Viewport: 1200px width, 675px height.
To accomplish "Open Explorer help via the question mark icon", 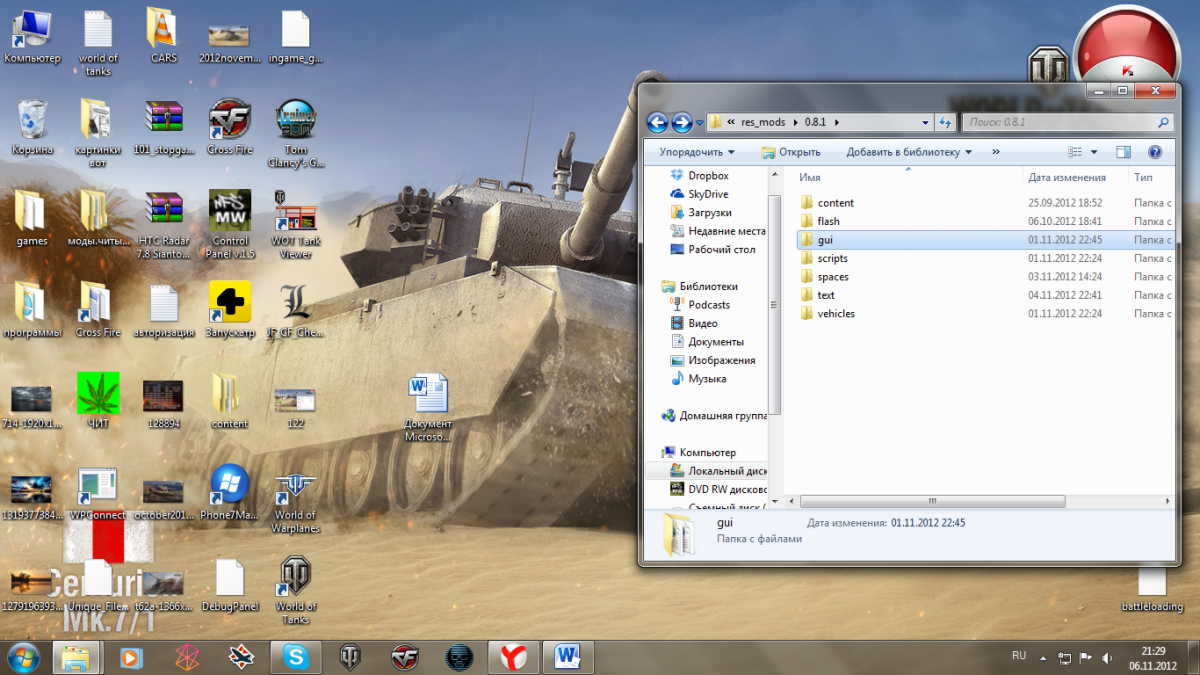I will pos(1155,152).
